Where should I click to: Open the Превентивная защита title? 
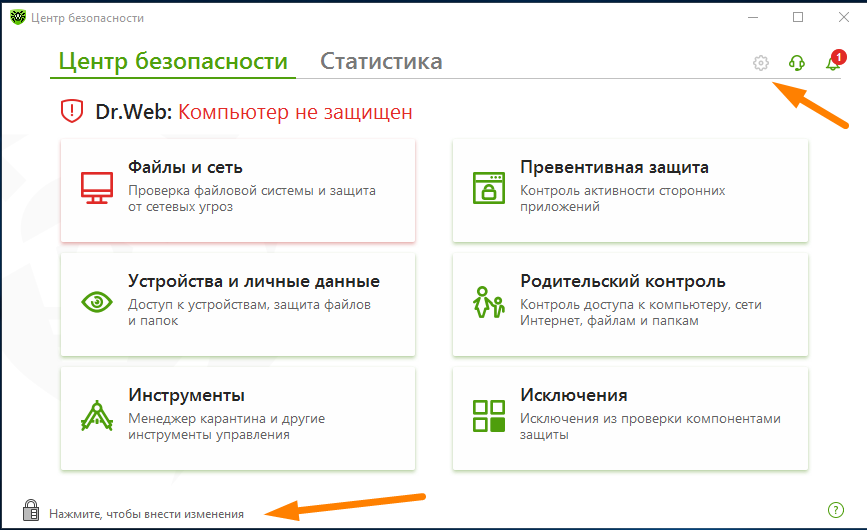point(614,167)
